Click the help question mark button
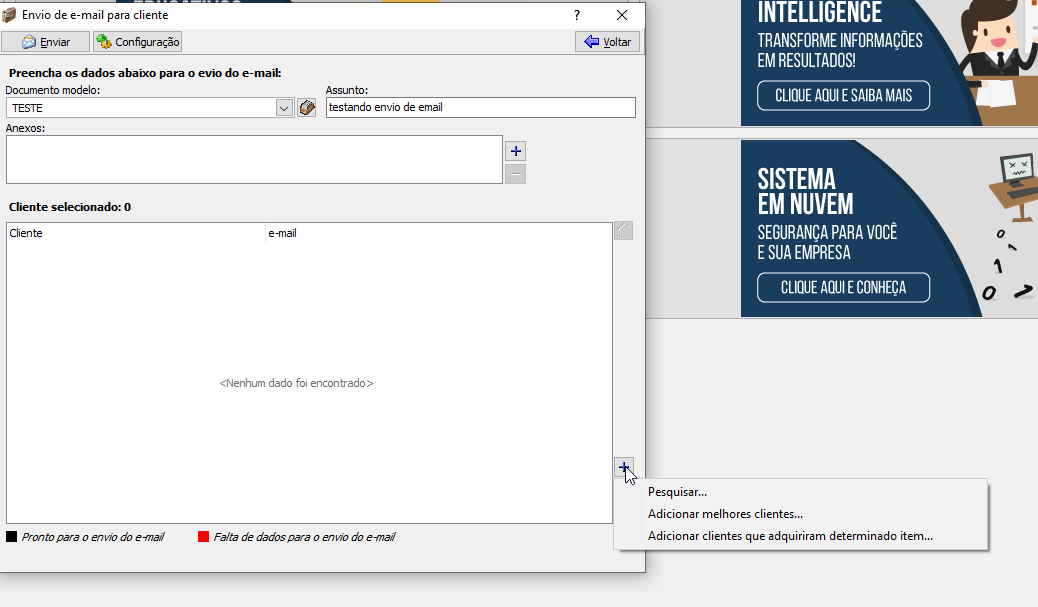This screenshot has height=607, width=1038. click(577, 15)
